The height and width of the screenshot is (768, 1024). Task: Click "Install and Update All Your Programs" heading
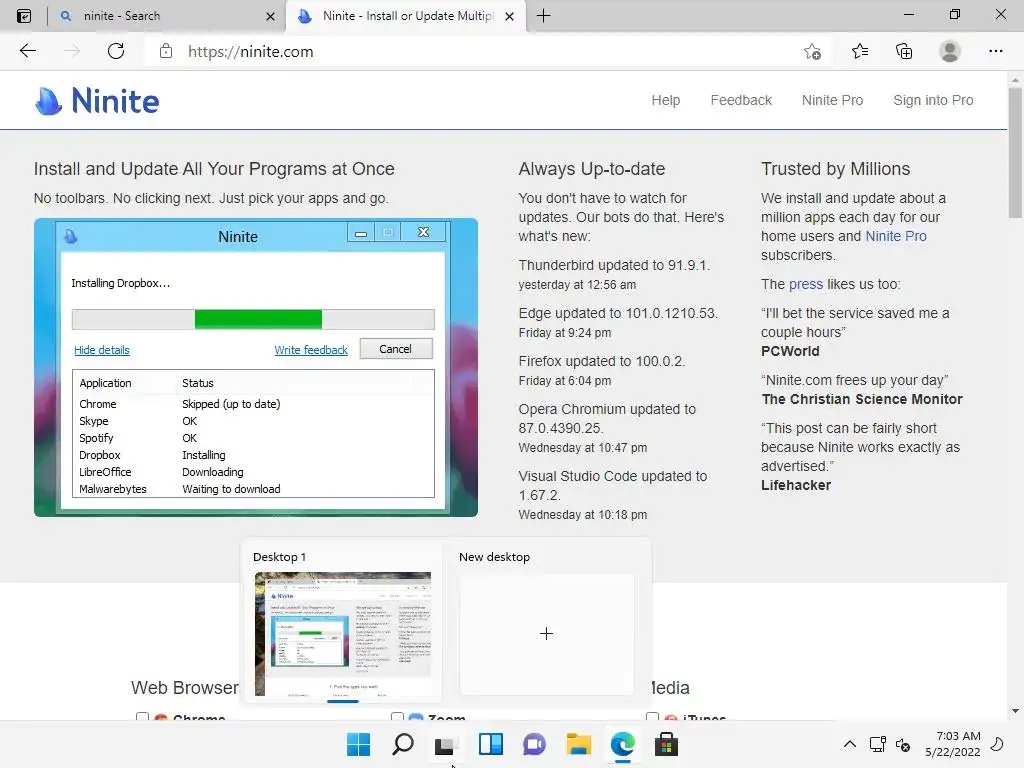214,168
